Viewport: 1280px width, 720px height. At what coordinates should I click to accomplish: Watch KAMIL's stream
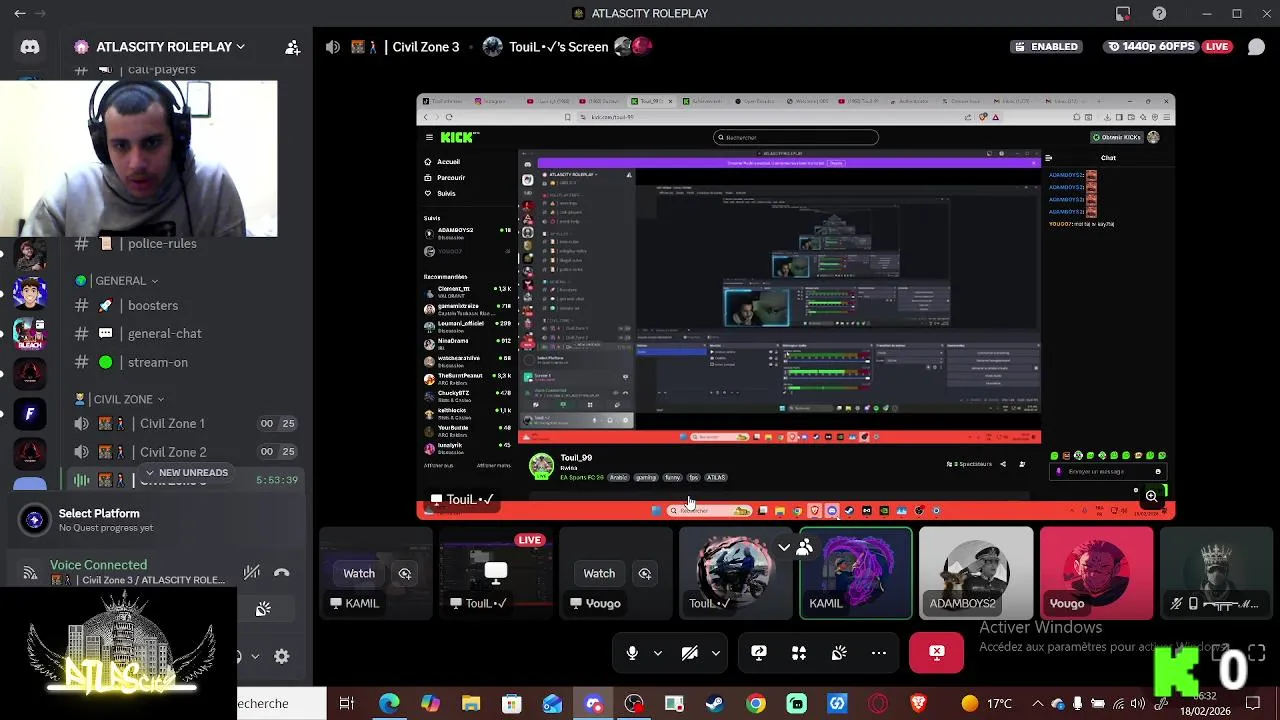pyautogui.click(x=359, y=573)
